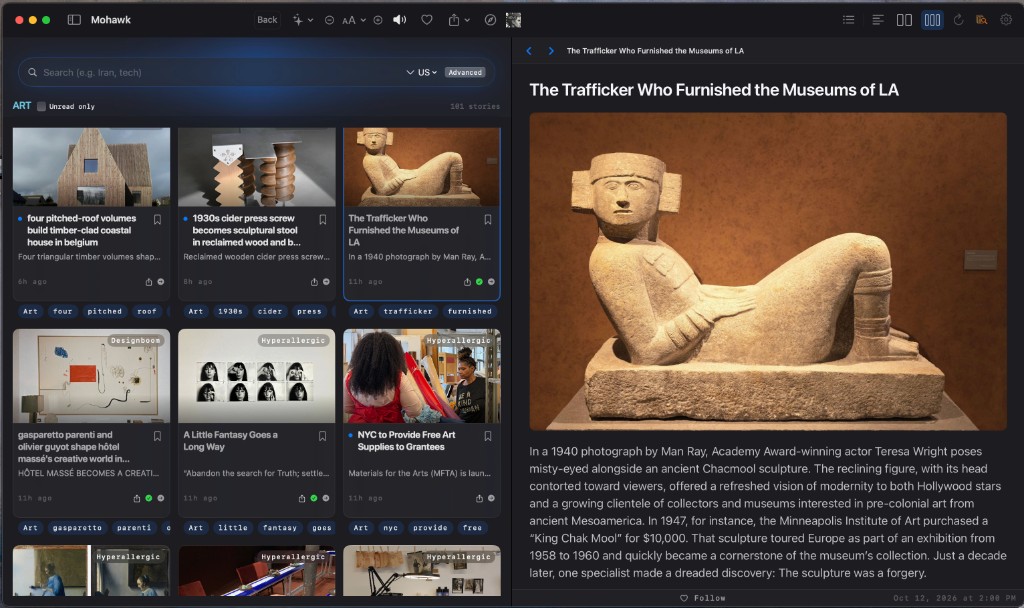
Task: Share the 'four pitched-roof volumes' story card
Action: 149,282
